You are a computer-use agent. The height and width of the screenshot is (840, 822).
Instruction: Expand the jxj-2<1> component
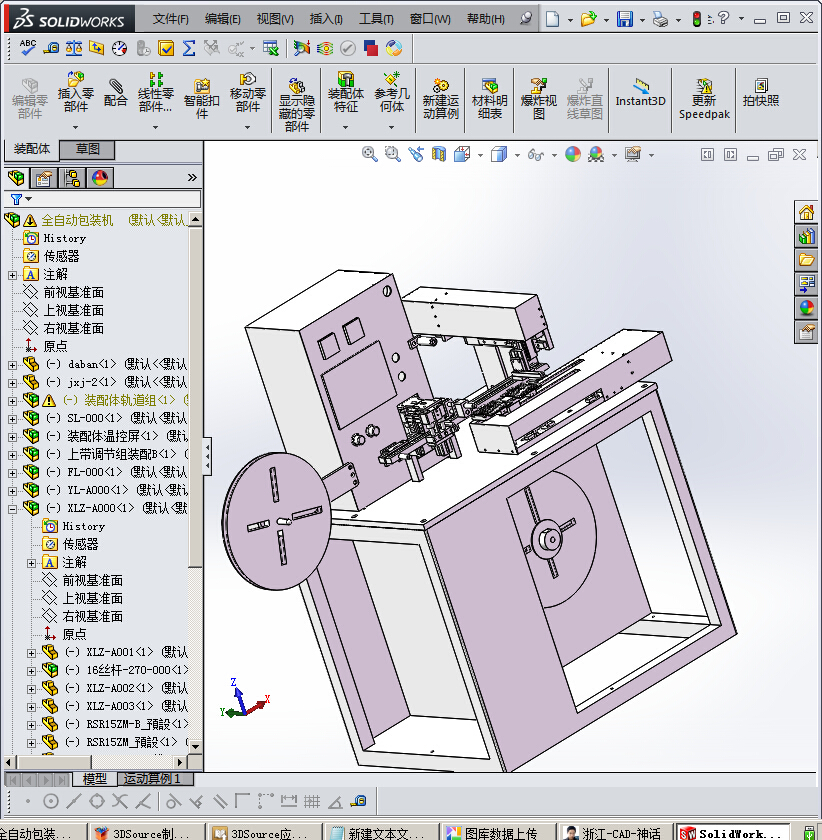[12, 384]
